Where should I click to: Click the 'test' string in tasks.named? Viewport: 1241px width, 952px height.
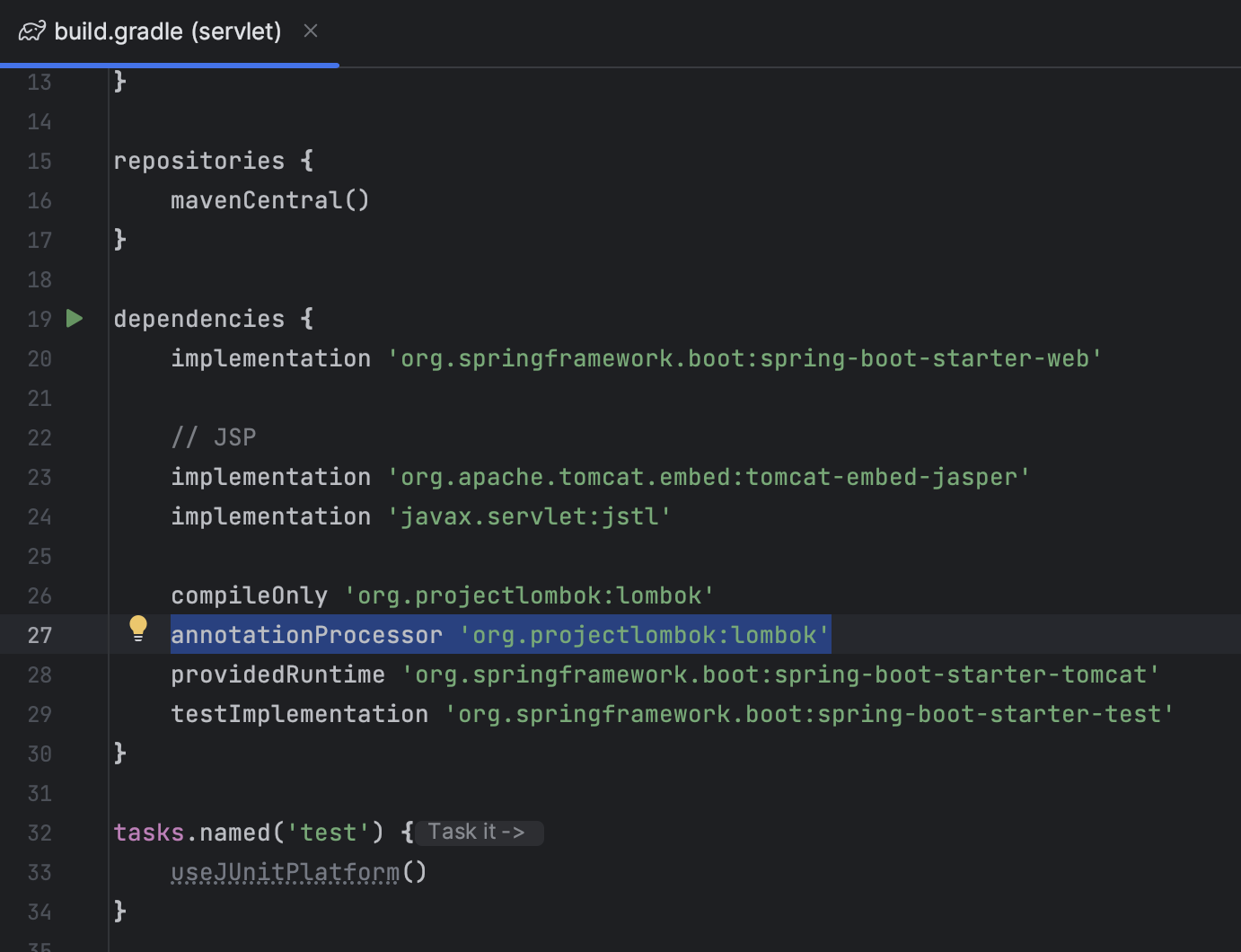329,833
